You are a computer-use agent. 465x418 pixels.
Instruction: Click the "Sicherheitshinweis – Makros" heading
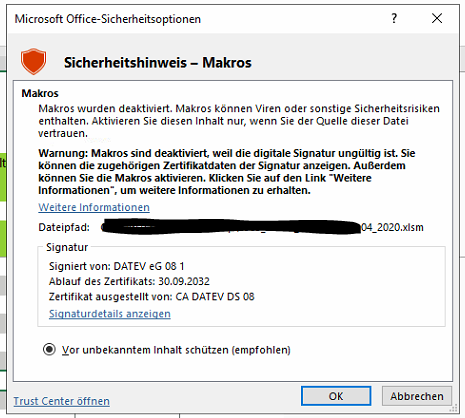click(x=158, y=63)
